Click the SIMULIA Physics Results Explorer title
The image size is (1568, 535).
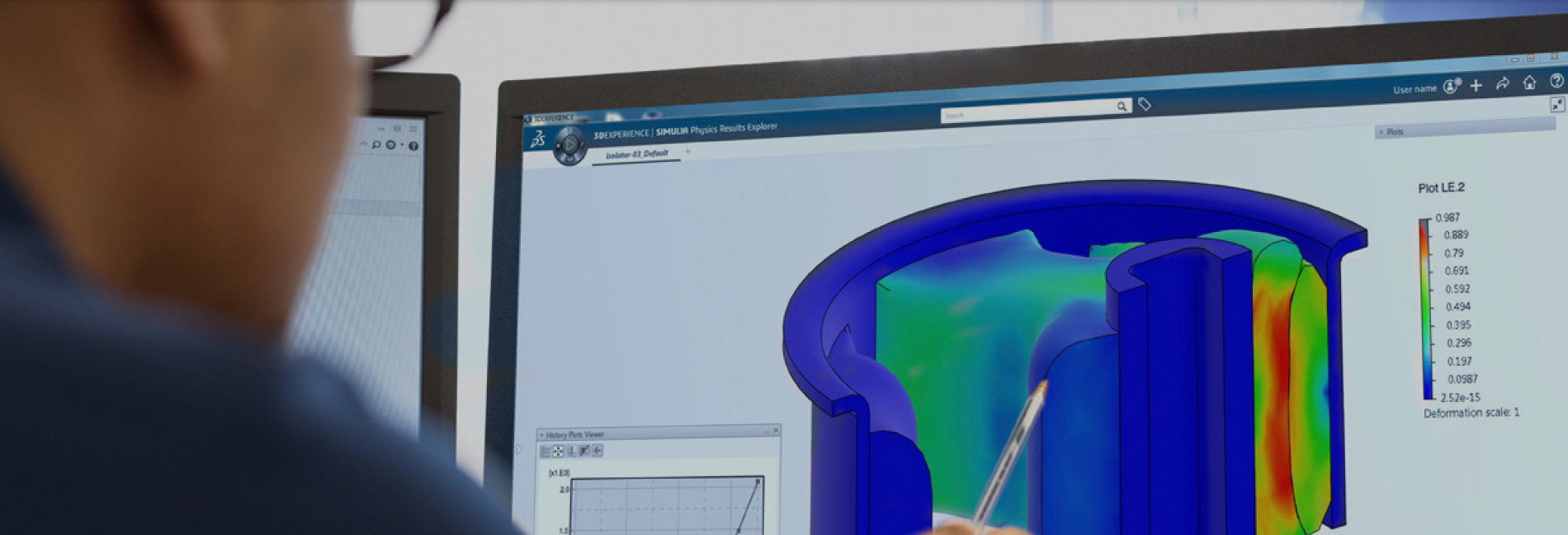pyautogui.click(x=716, y=129)
